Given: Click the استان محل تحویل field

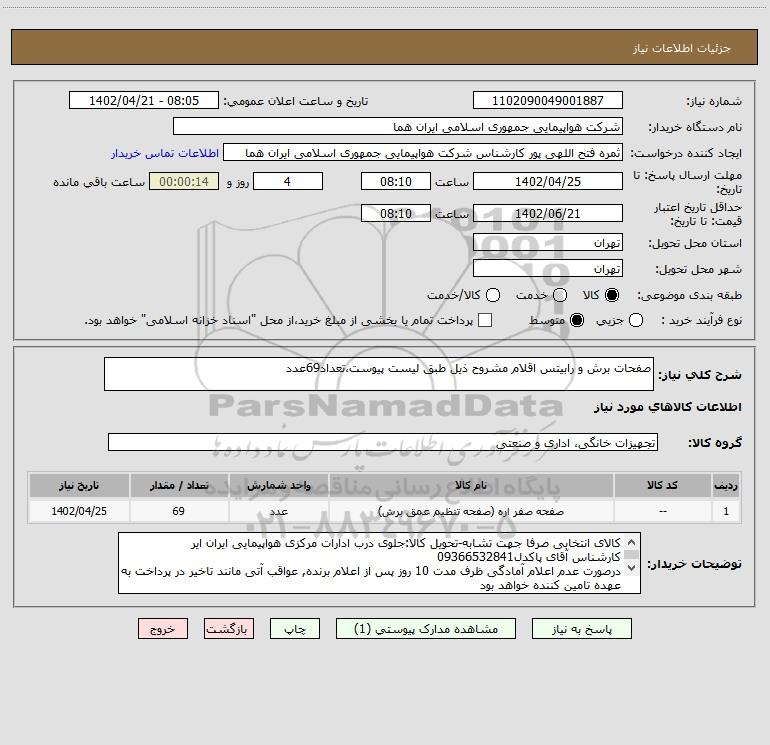Looking at the screenshot, I should click(x=548, y=243).
